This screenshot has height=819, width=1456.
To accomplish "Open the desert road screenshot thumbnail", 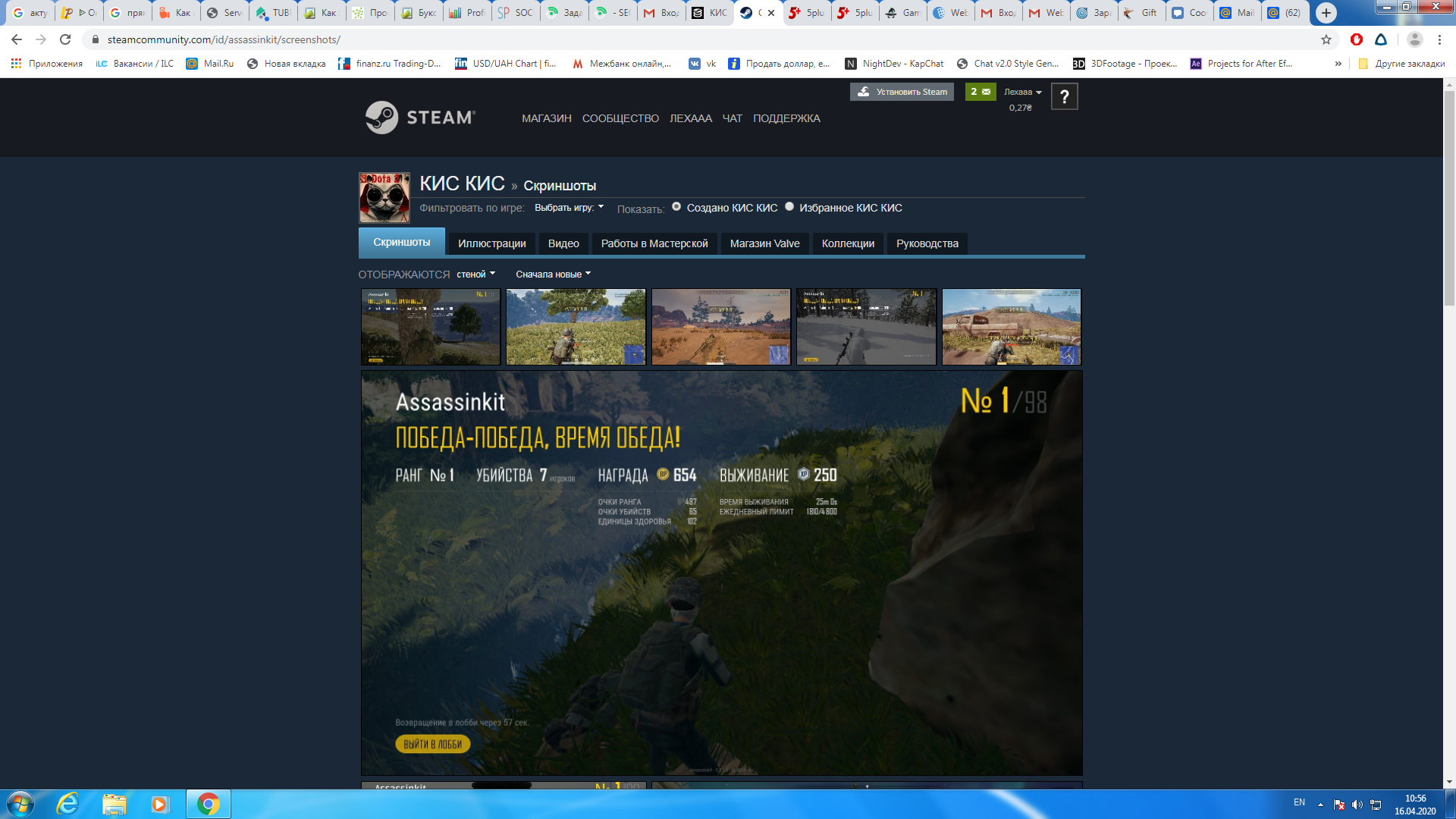I will pyautogui.click(x=721, y=327).
